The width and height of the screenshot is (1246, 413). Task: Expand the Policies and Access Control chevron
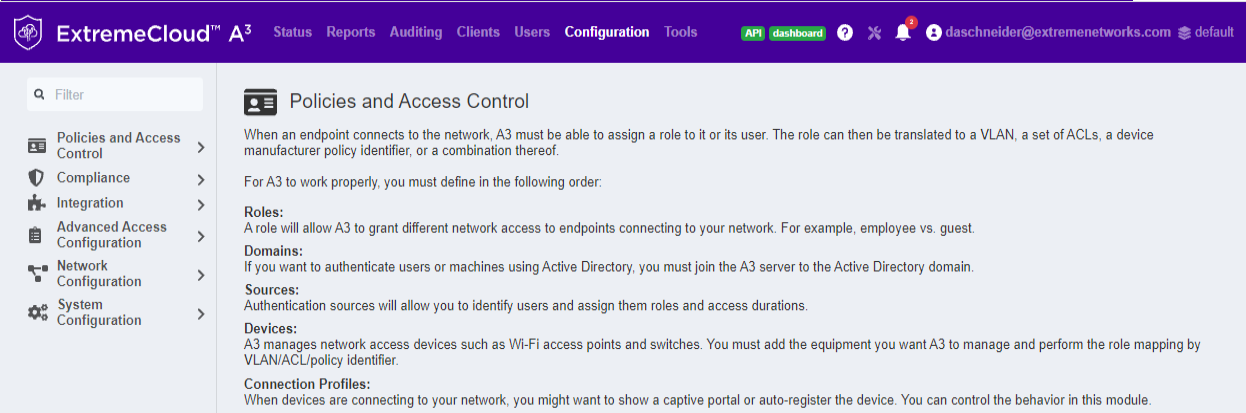pos(201,147)
